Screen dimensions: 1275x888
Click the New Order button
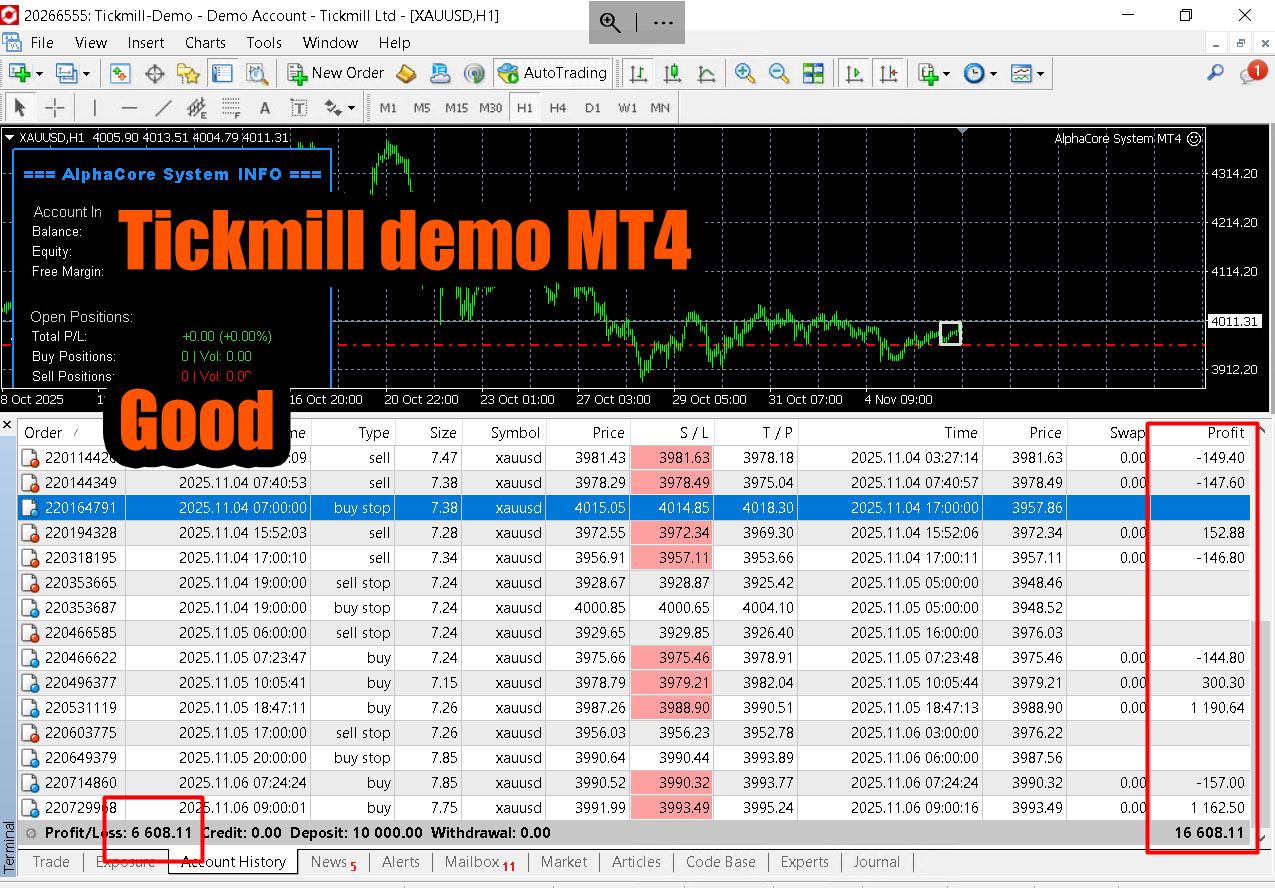335,73
